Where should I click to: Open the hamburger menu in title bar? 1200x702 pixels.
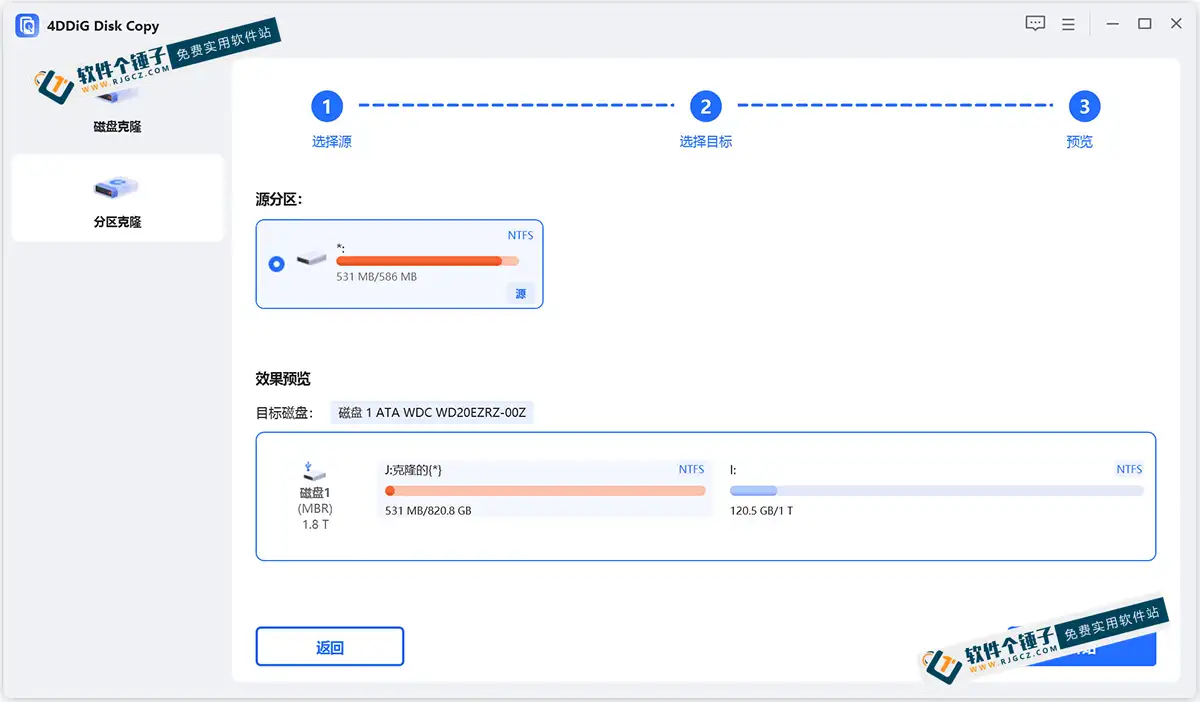[1068, 24]
